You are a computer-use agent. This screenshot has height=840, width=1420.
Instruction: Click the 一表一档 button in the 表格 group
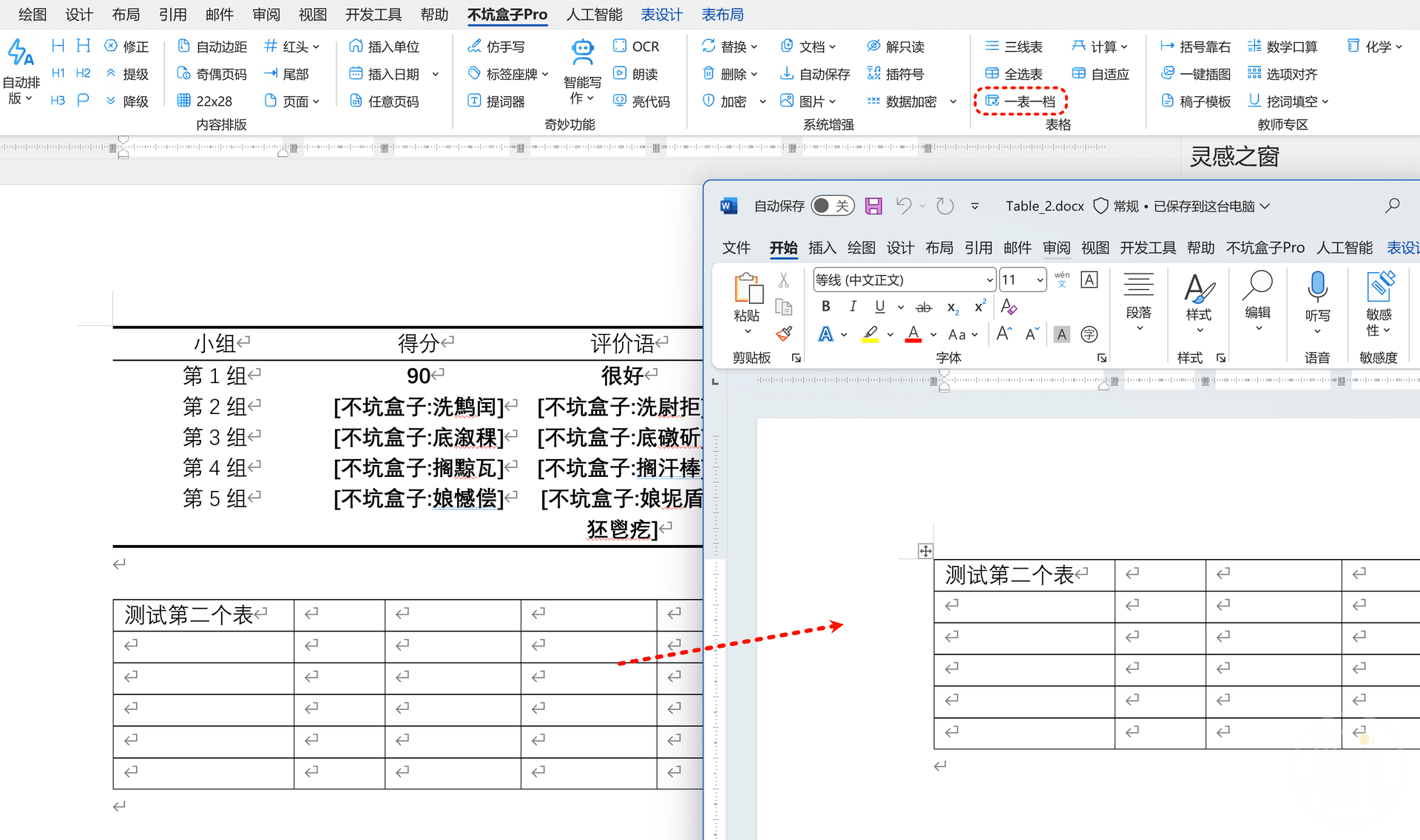(x=1021, y=101)
